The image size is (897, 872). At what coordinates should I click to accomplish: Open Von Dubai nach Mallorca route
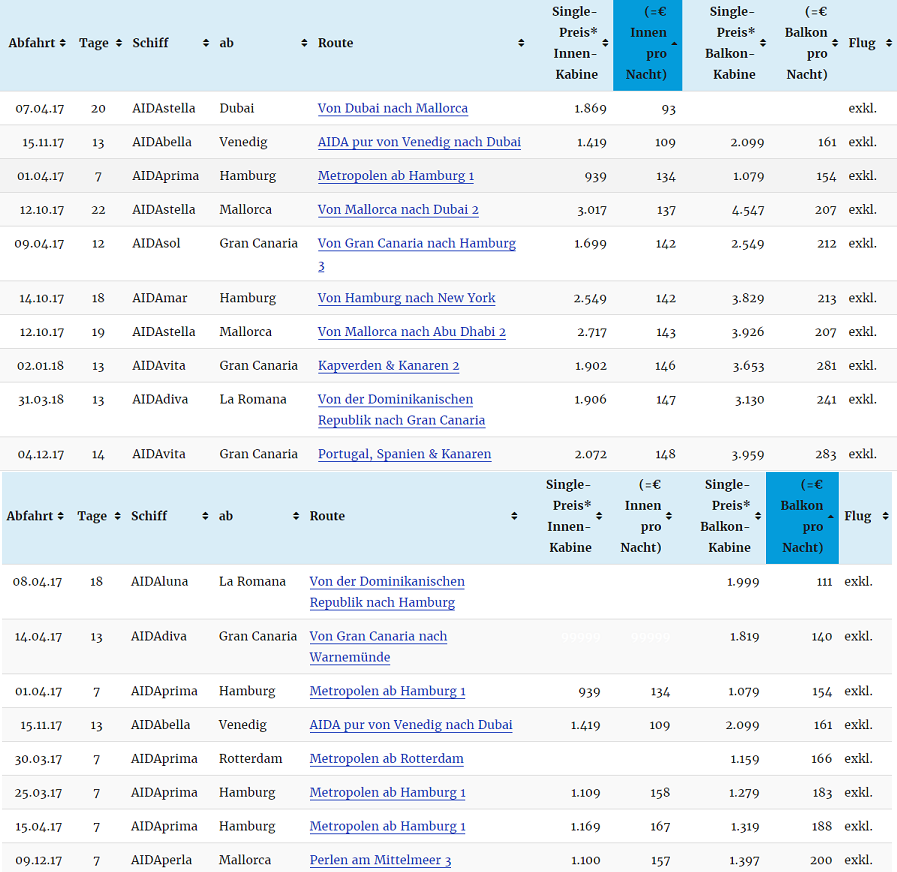[x=392, y=108]
